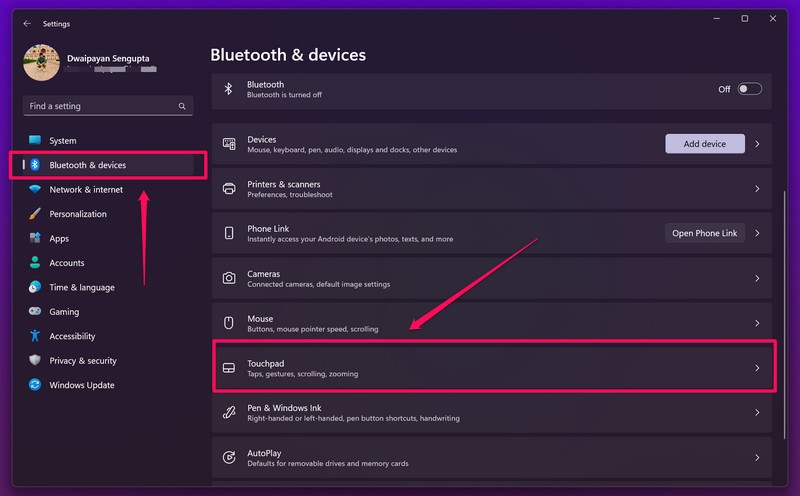This screenshot has height=496, width=800.
Task: Click the Touchpad icon
Action: tap(229, 368)
